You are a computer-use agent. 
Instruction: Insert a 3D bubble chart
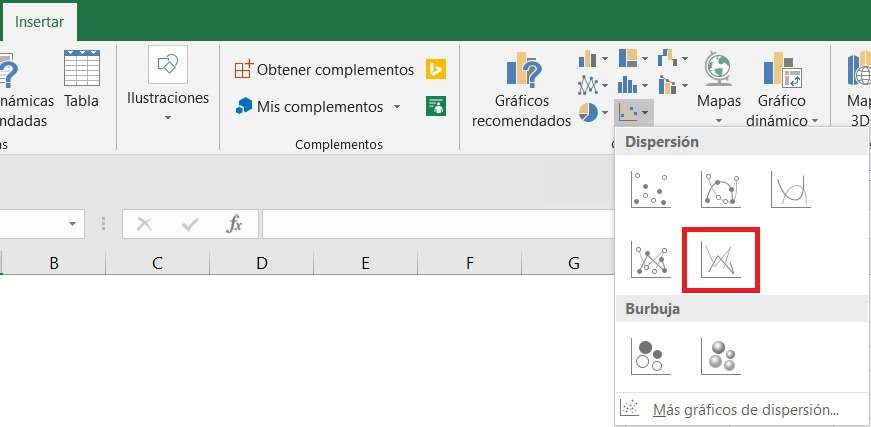(720, 355)
